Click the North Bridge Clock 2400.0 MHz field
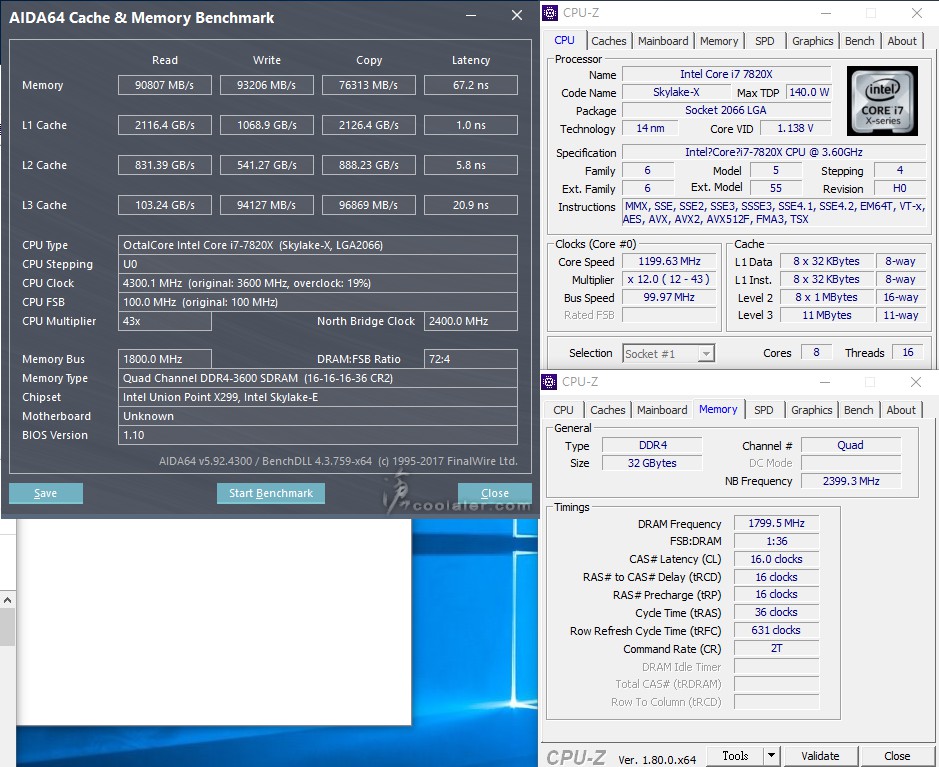Viewport: 939px width, 767px height. [x=471, y=321]
